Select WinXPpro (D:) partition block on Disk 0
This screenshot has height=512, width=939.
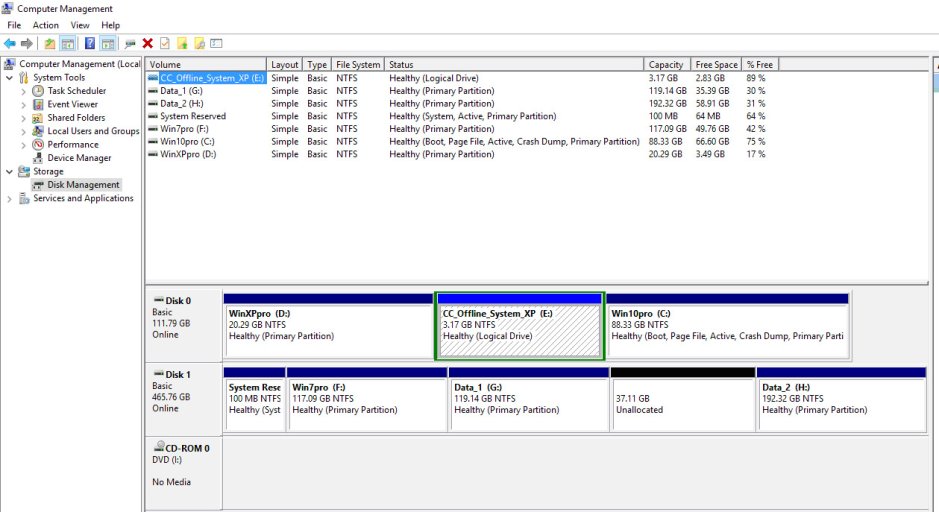(x=328, y=326)
